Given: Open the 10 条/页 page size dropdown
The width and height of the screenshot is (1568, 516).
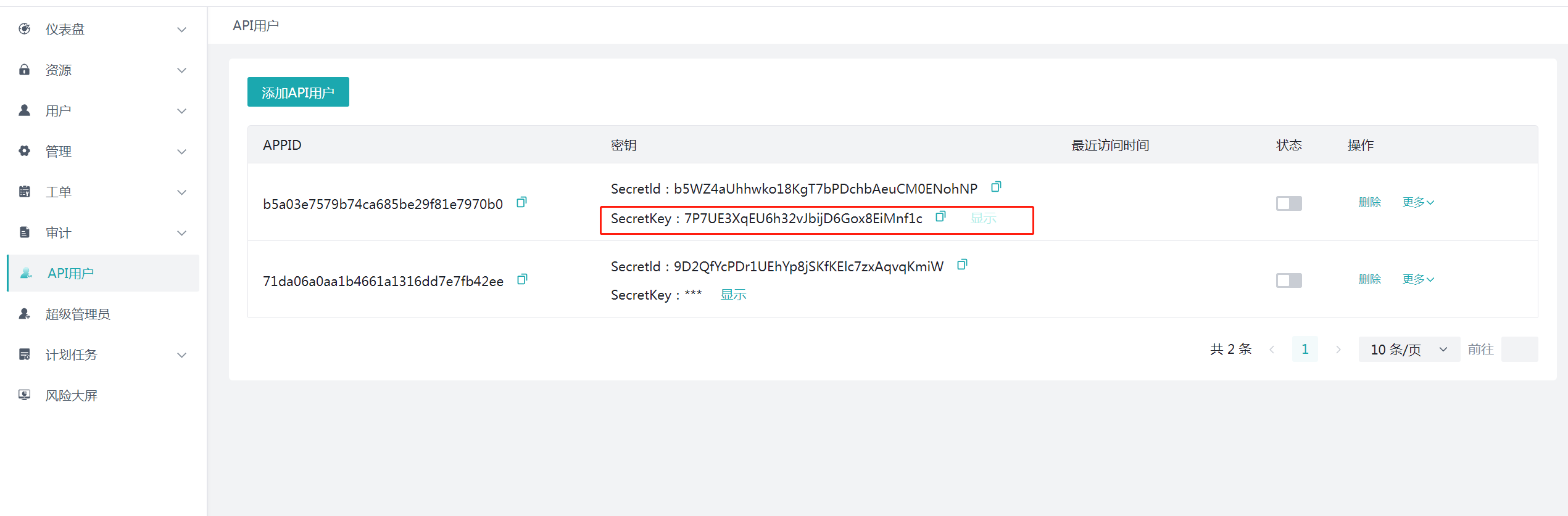Looking at the screenshot, I should pos(1408,350).
